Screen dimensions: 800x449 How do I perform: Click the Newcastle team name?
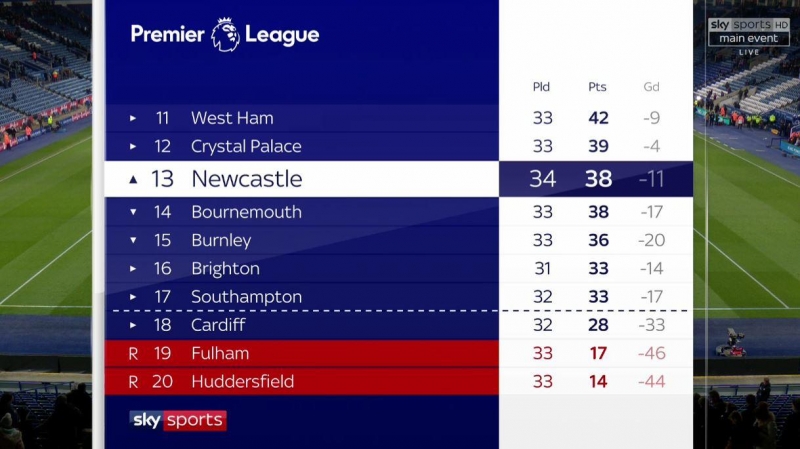(246, 179)
